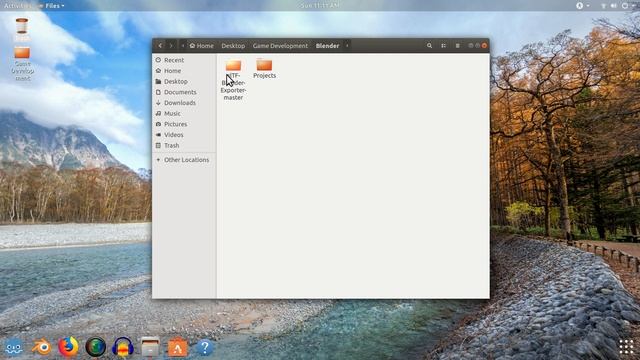Open the accessibility menu in top bar

coord(582,6)
